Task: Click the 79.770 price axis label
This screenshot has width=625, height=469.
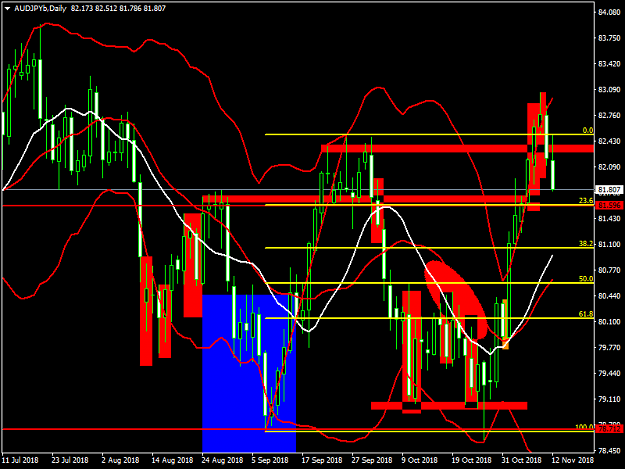Action: pos(609,347)
